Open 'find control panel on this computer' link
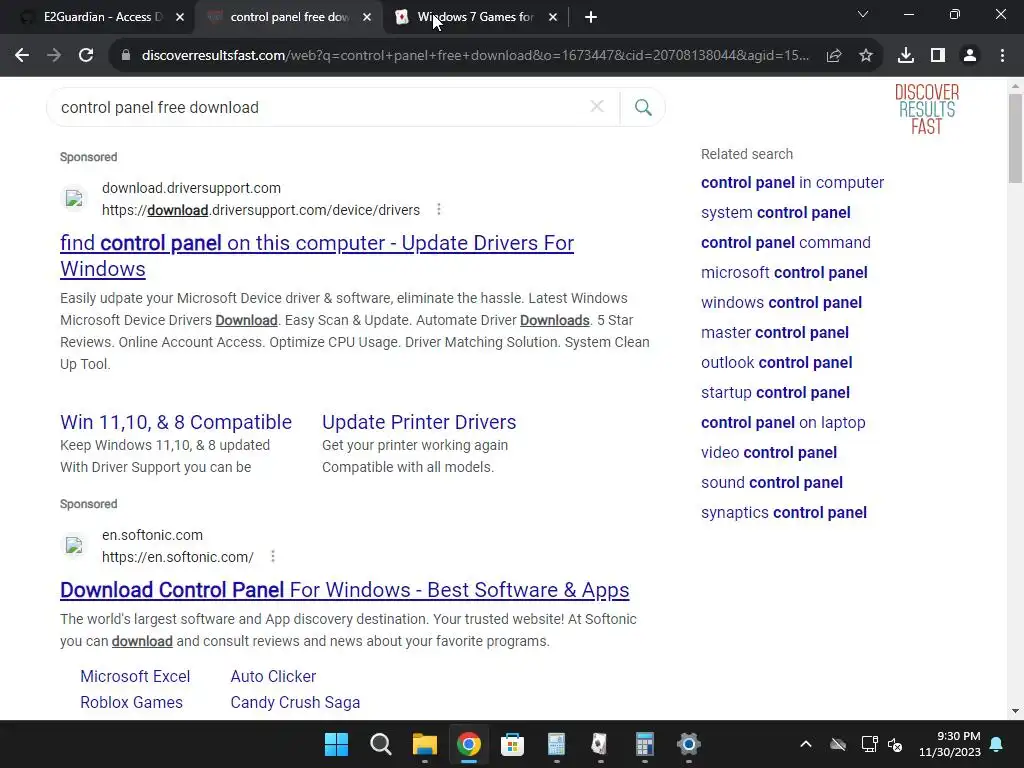The width and height of the screenshot is (1024, 768). point(317,255)
